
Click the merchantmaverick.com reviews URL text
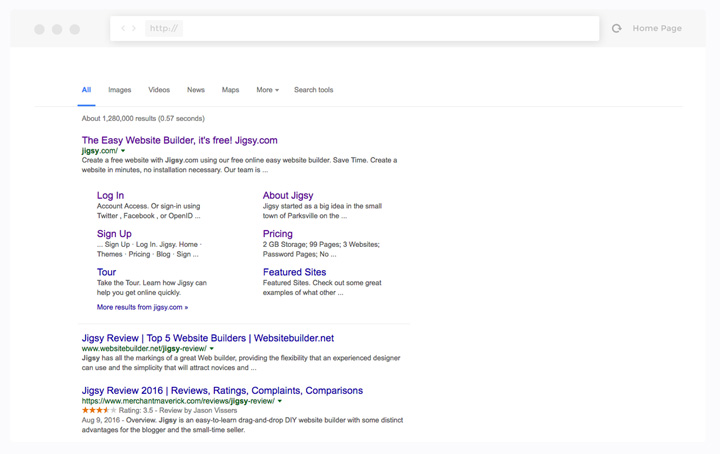point(178,401)
